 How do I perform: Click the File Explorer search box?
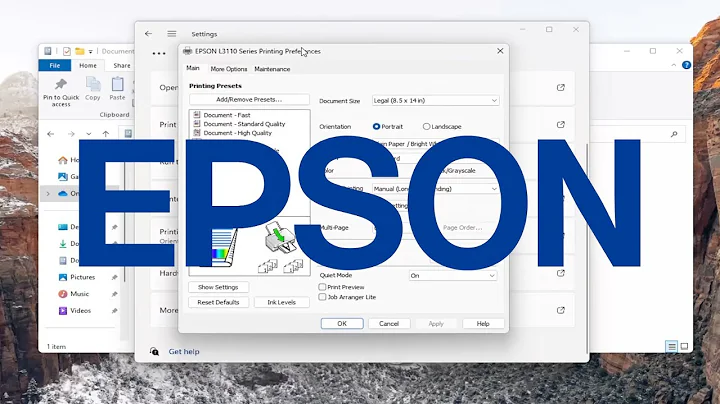click(x=638, y=134)
